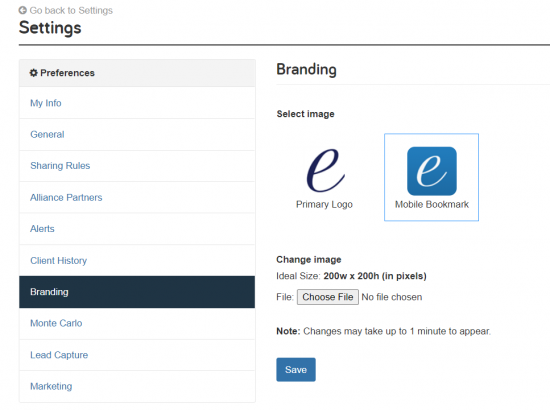Go to Lead Capture settings

[x=137, y=355]
